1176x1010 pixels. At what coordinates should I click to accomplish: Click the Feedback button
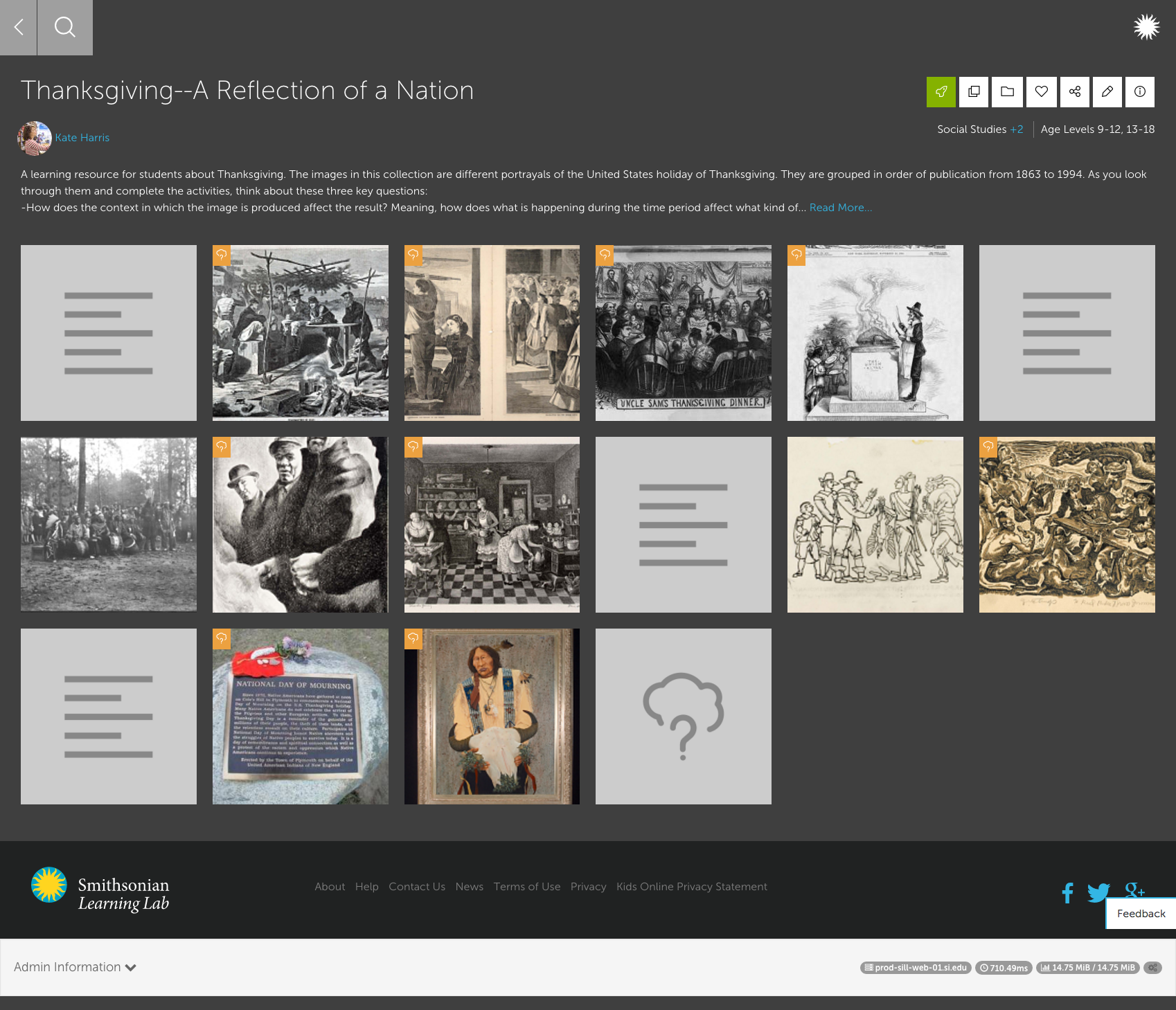click(1141, 914)
